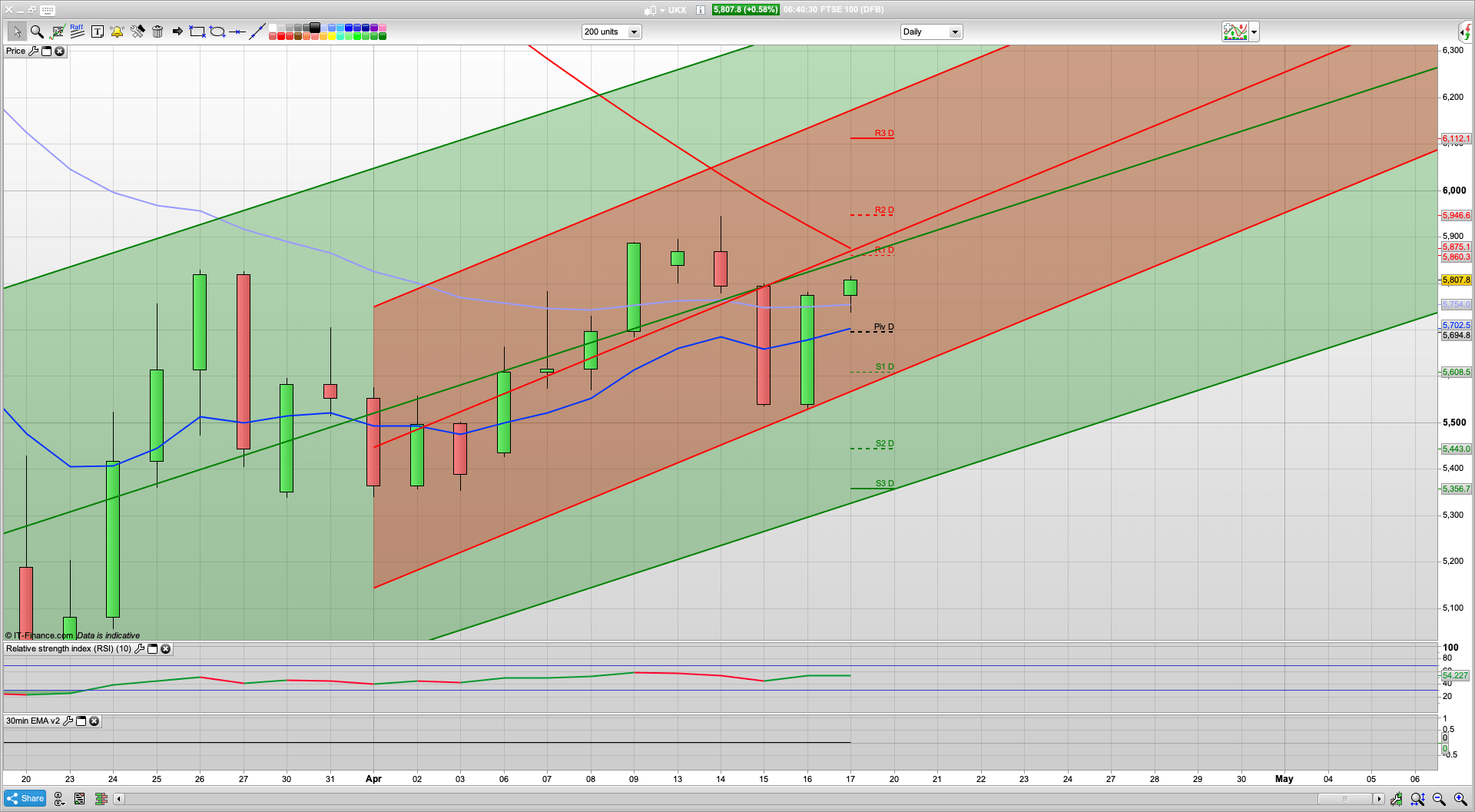Viewport: 1475px width, 812px height.
Task: Select the magnifier zoom tool in toolbar
Action: [x=36, y=31]
